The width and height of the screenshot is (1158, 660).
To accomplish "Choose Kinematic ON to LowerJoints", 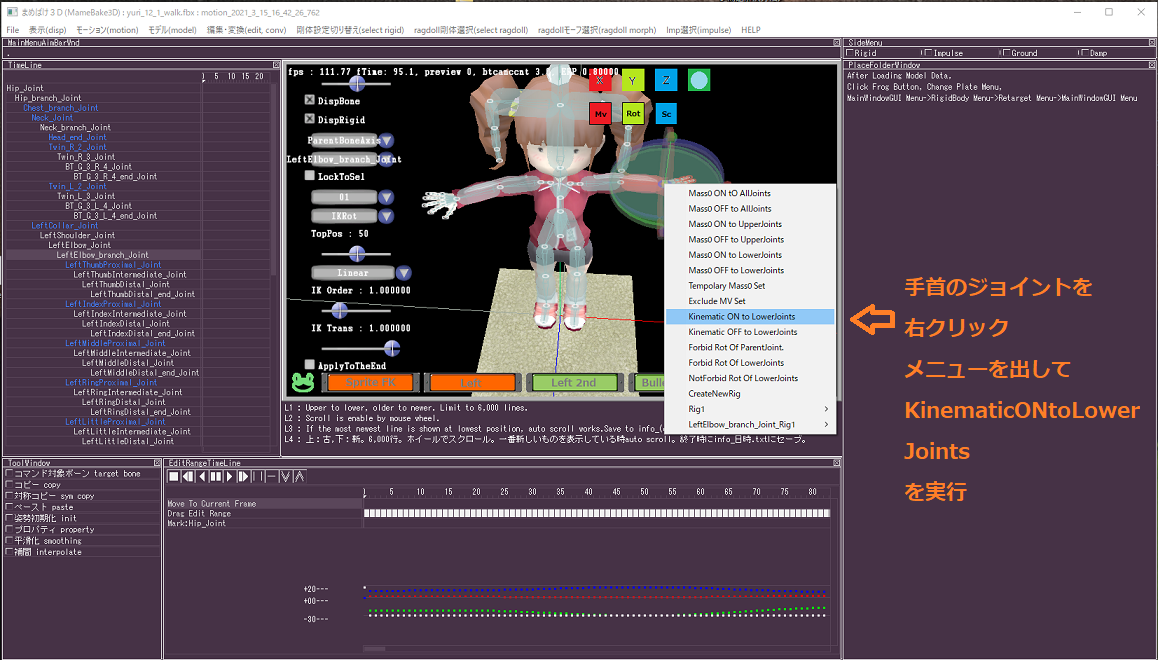I will (742, 317).
